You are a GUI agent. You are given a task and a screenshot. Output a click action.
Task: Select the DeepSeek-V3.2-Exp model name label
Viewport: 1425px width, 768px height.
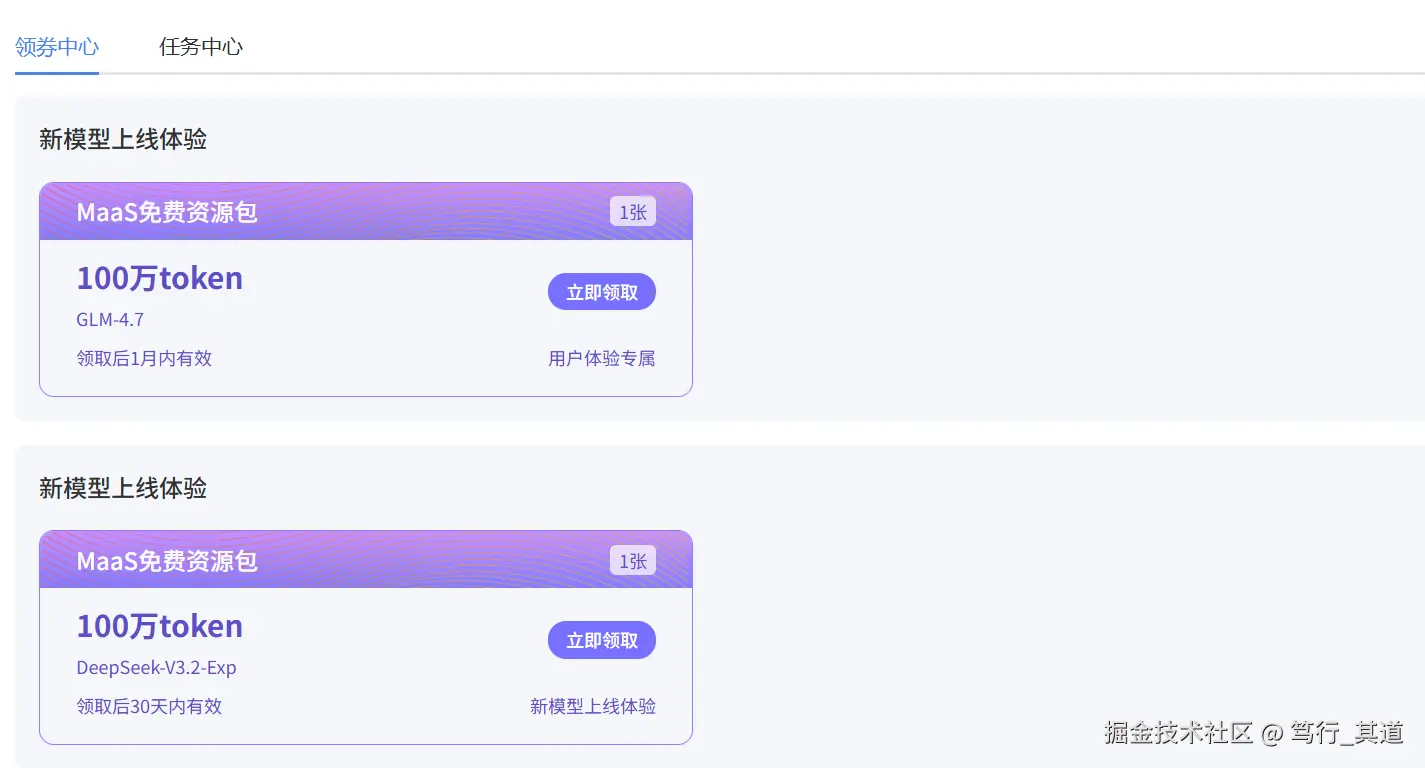156,668
